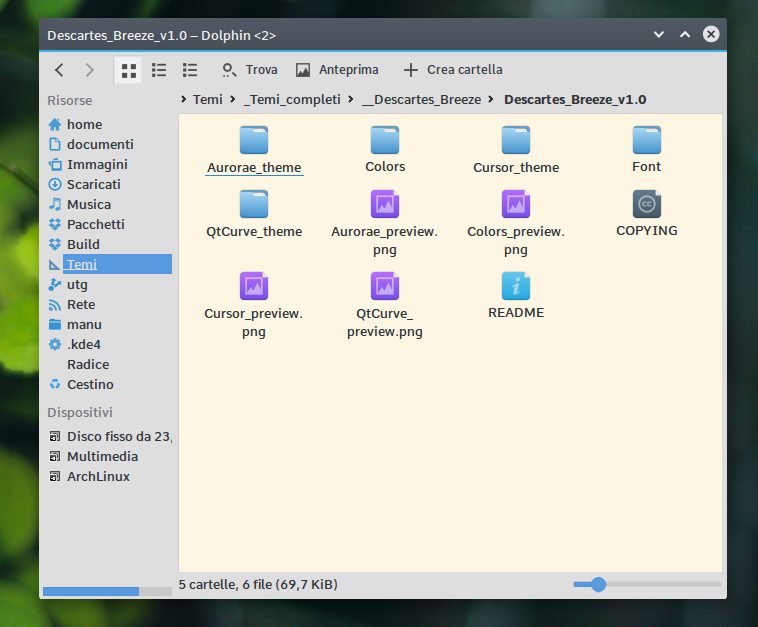Click status text '5 cartelle, 6 file'
This screenshot has height=627, width=758.
(258, 584)
